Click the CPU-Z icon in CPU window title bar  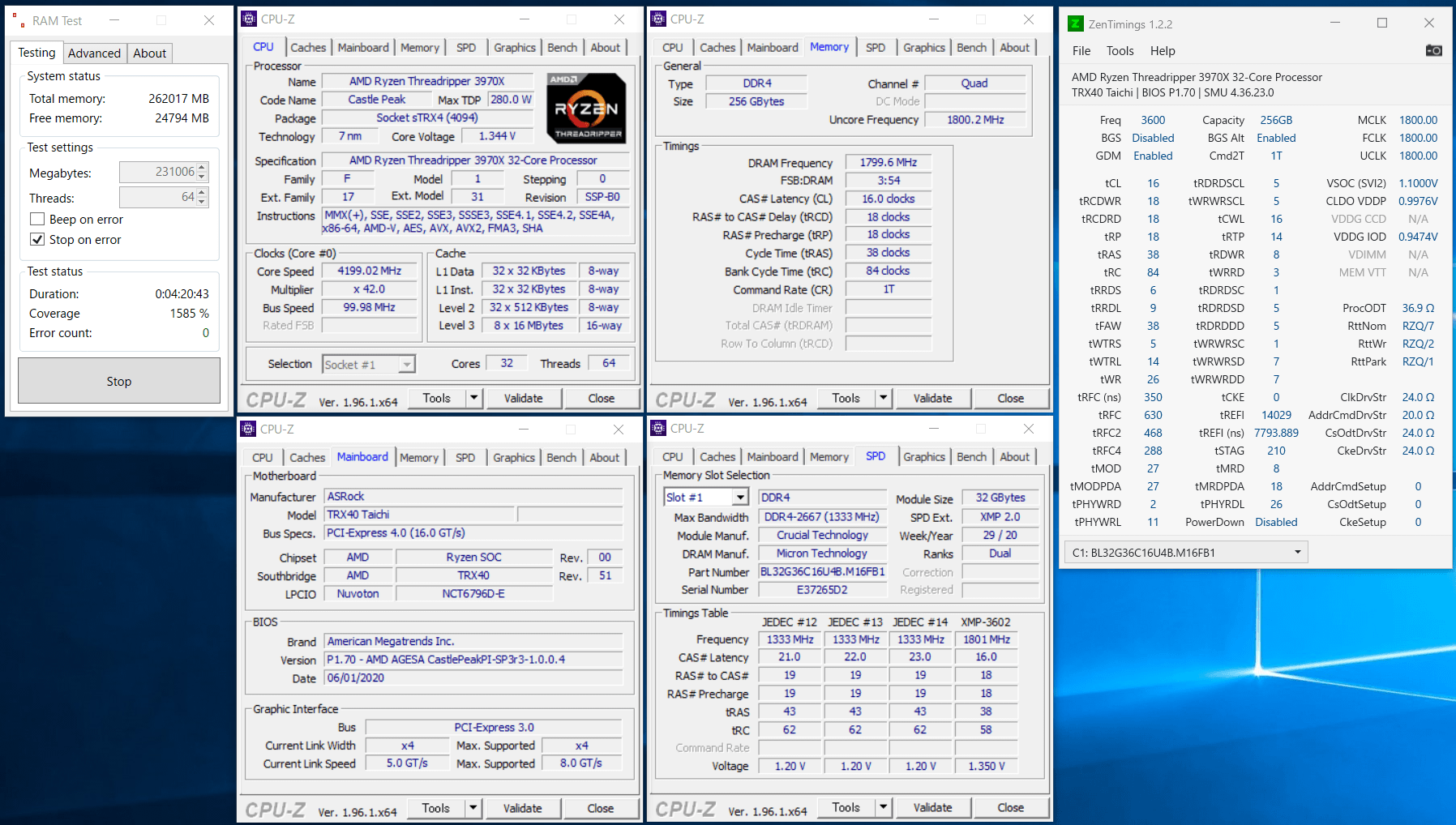[250, 19]
